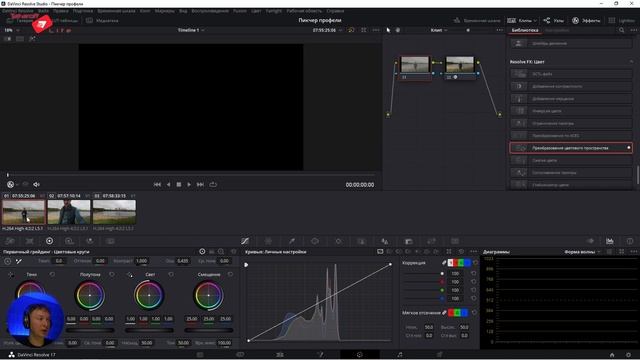Reset the Полутона color wheel
Screen dimensions: 640x360
(x=111, y=274)
